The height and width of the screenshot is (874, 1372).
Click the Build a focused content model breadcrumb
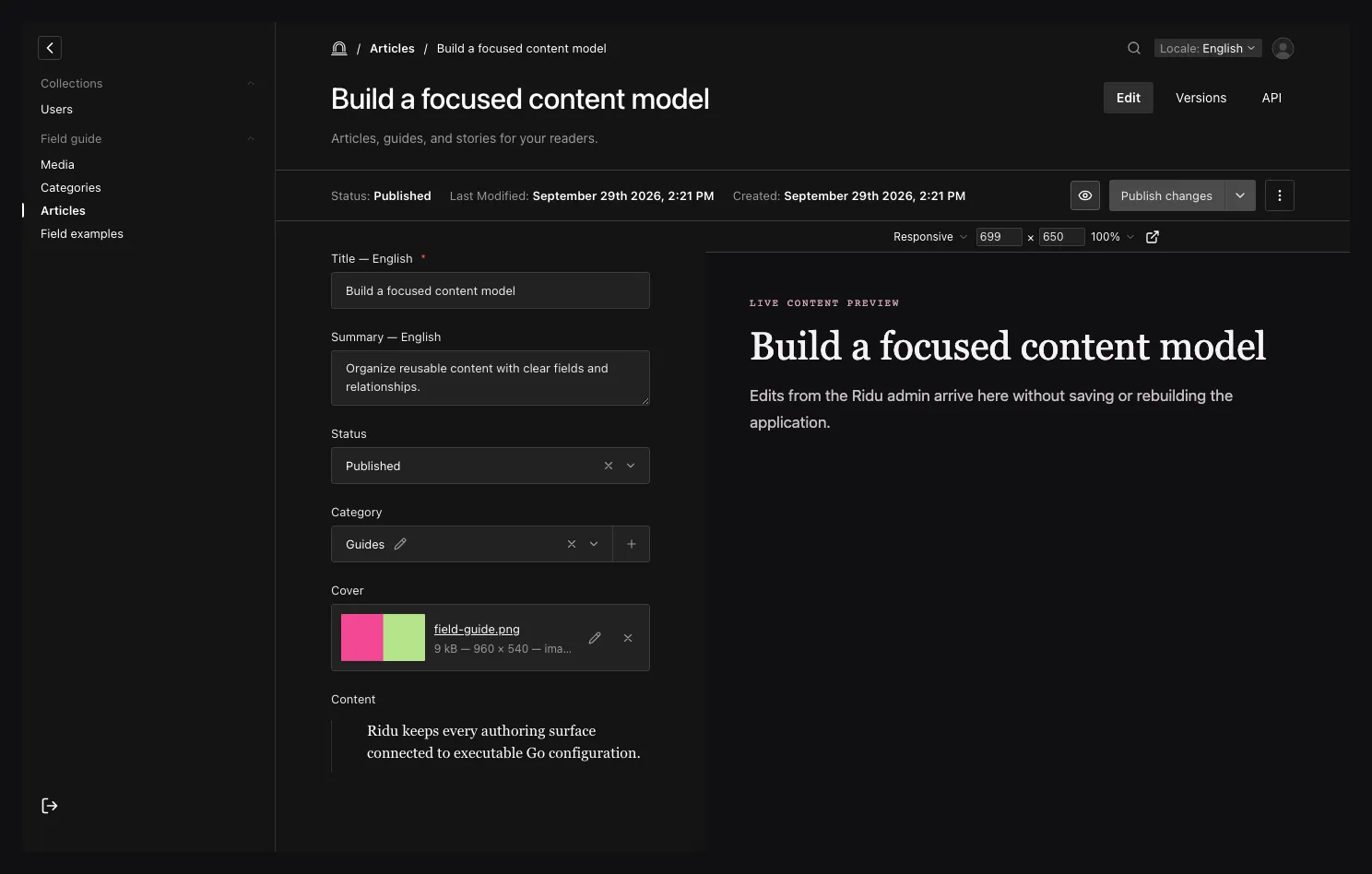(522, 49)
